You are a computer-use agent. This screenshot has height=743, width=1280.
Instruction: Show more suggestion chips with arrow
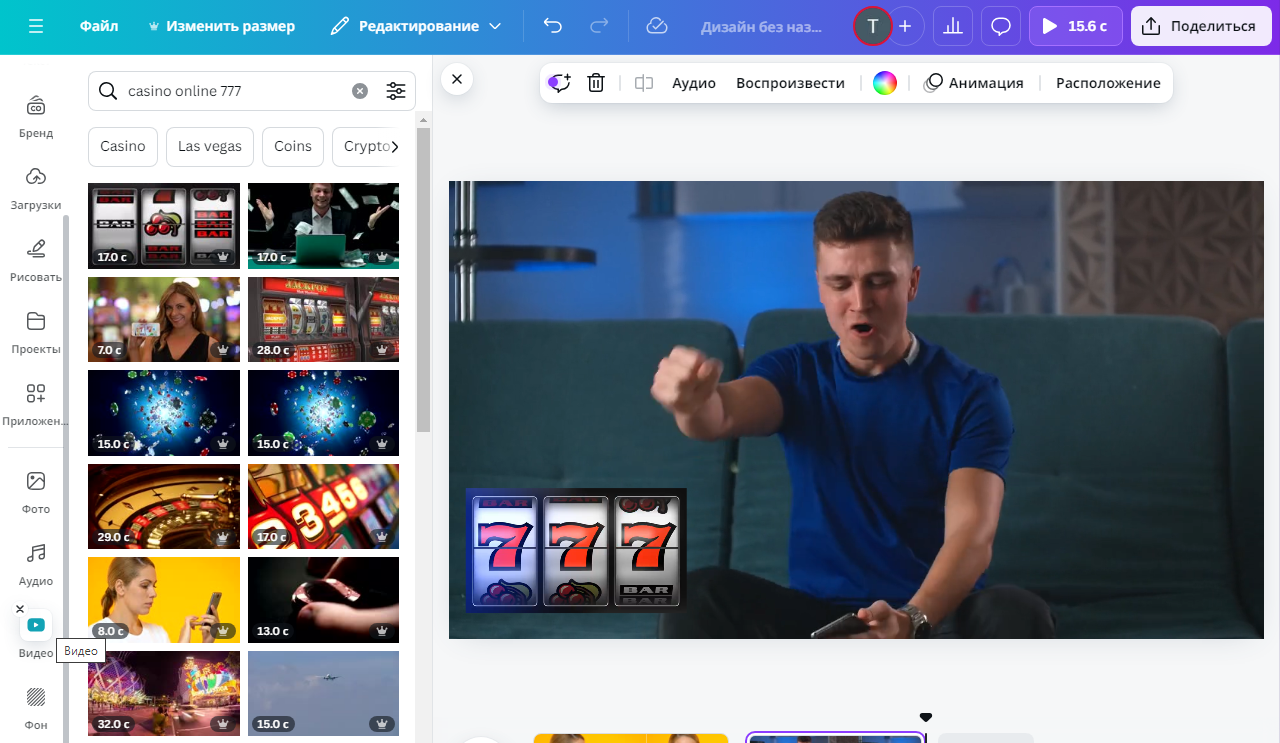[x=395, y=146]
